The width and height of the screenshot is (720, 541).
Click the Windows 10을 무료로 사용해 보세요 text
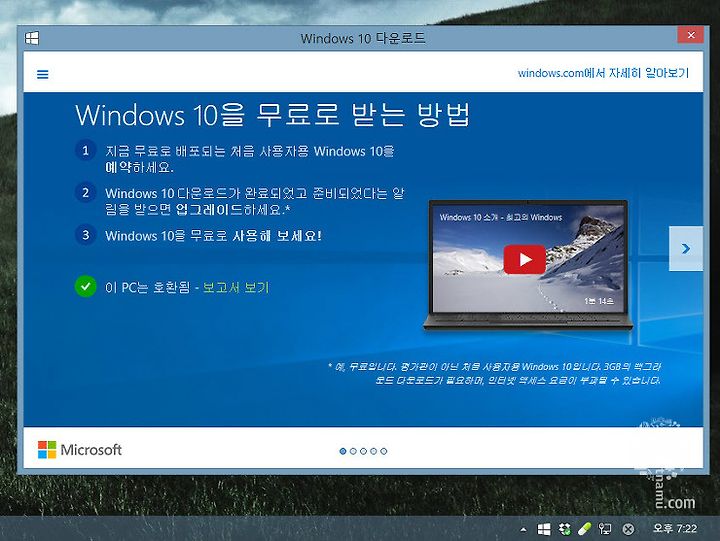click(214, 236)
